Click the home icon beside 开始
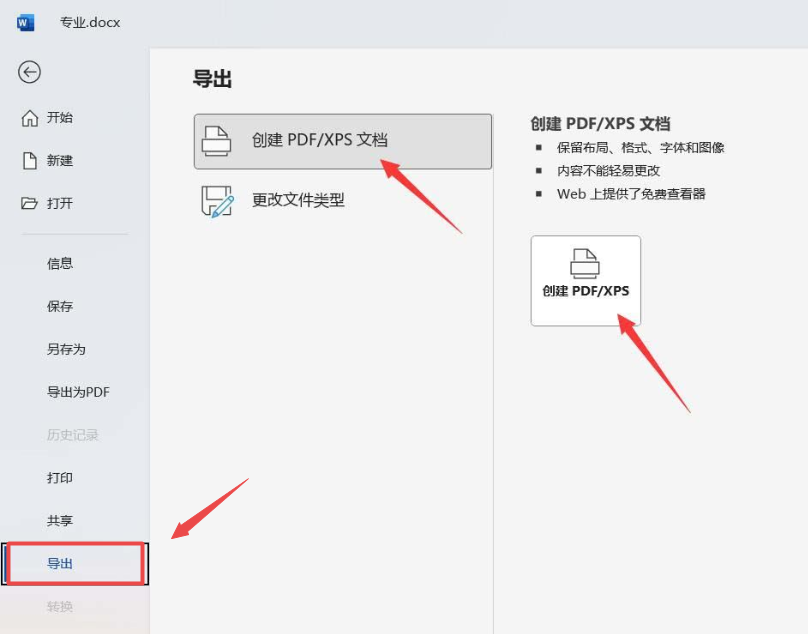Viewport: 808px width, 634px height. click(x=30, y=118)
